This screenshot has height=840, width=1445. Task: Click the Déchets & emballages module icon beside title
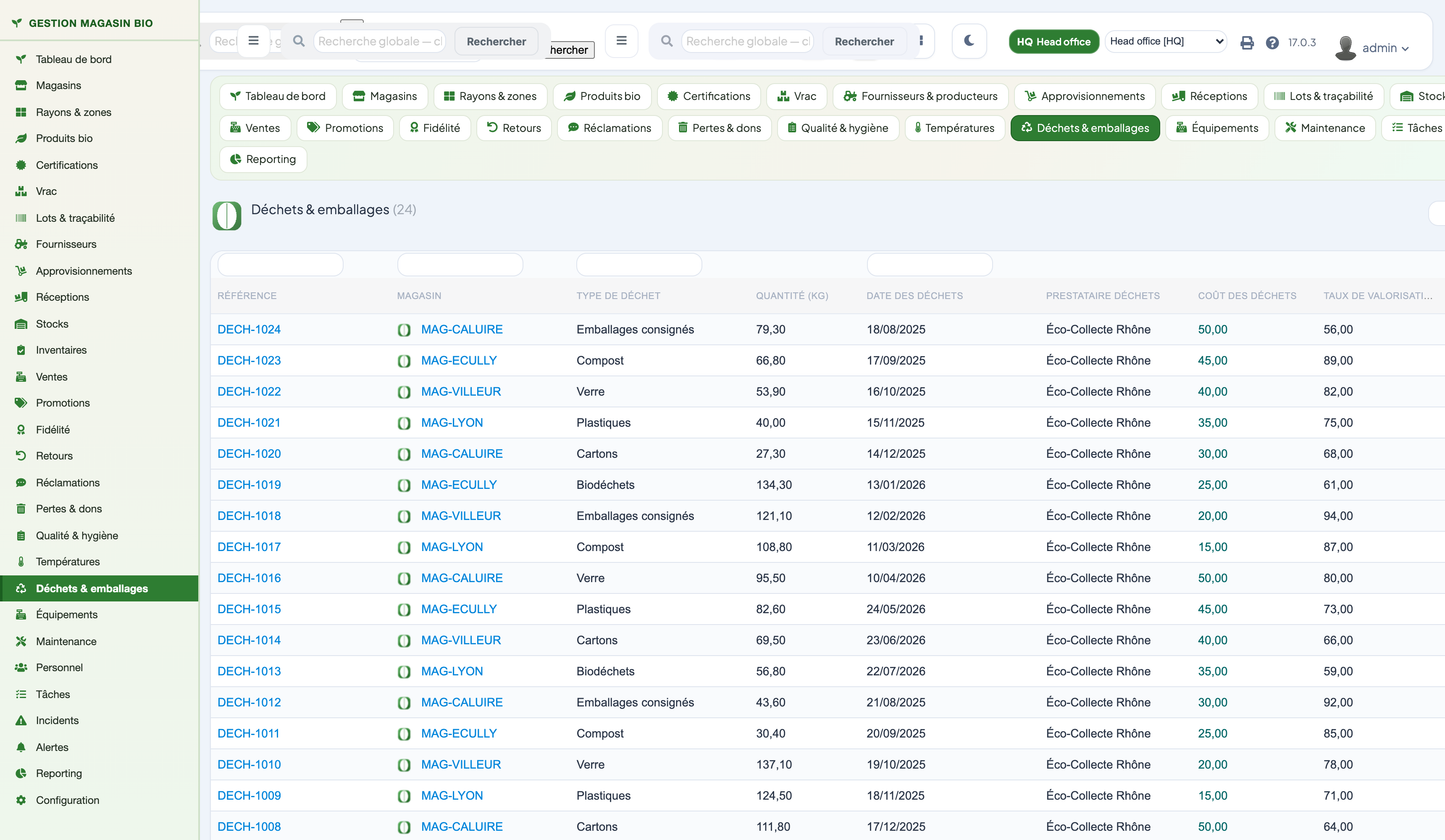coord(227,216)
